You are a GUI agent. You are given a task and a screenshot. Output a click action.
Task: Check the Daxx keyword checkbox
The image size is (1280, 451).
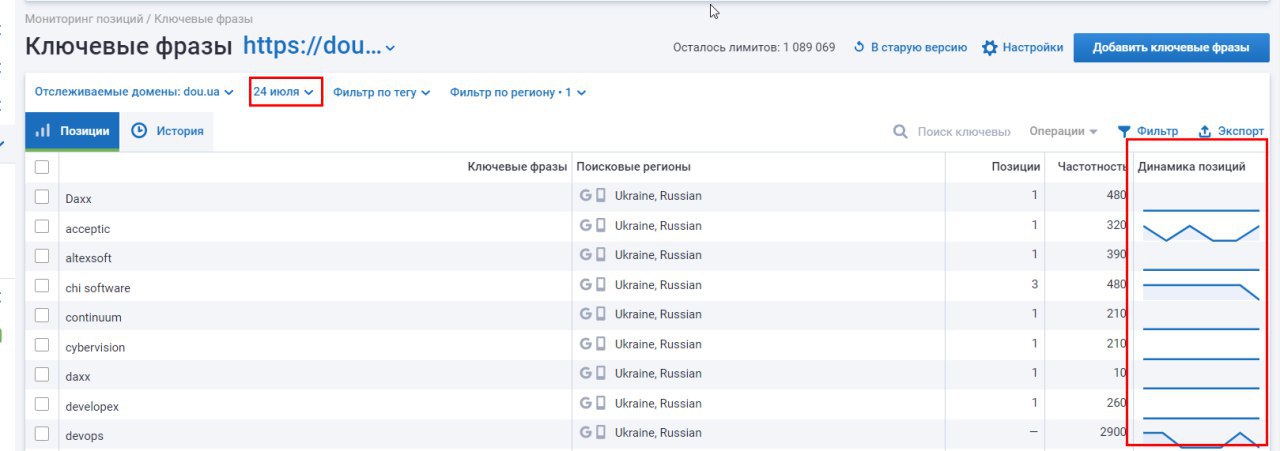point(42,197)
